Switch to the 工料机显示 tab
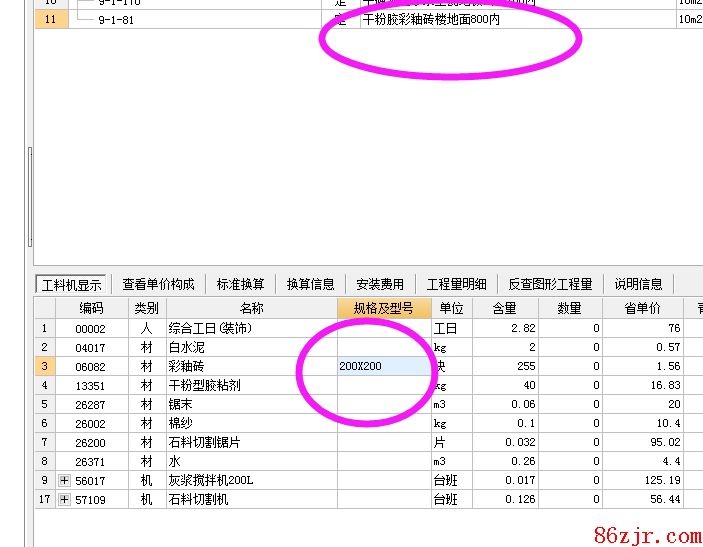This screenshot has width=703, height=547. [x=71, y=284]
